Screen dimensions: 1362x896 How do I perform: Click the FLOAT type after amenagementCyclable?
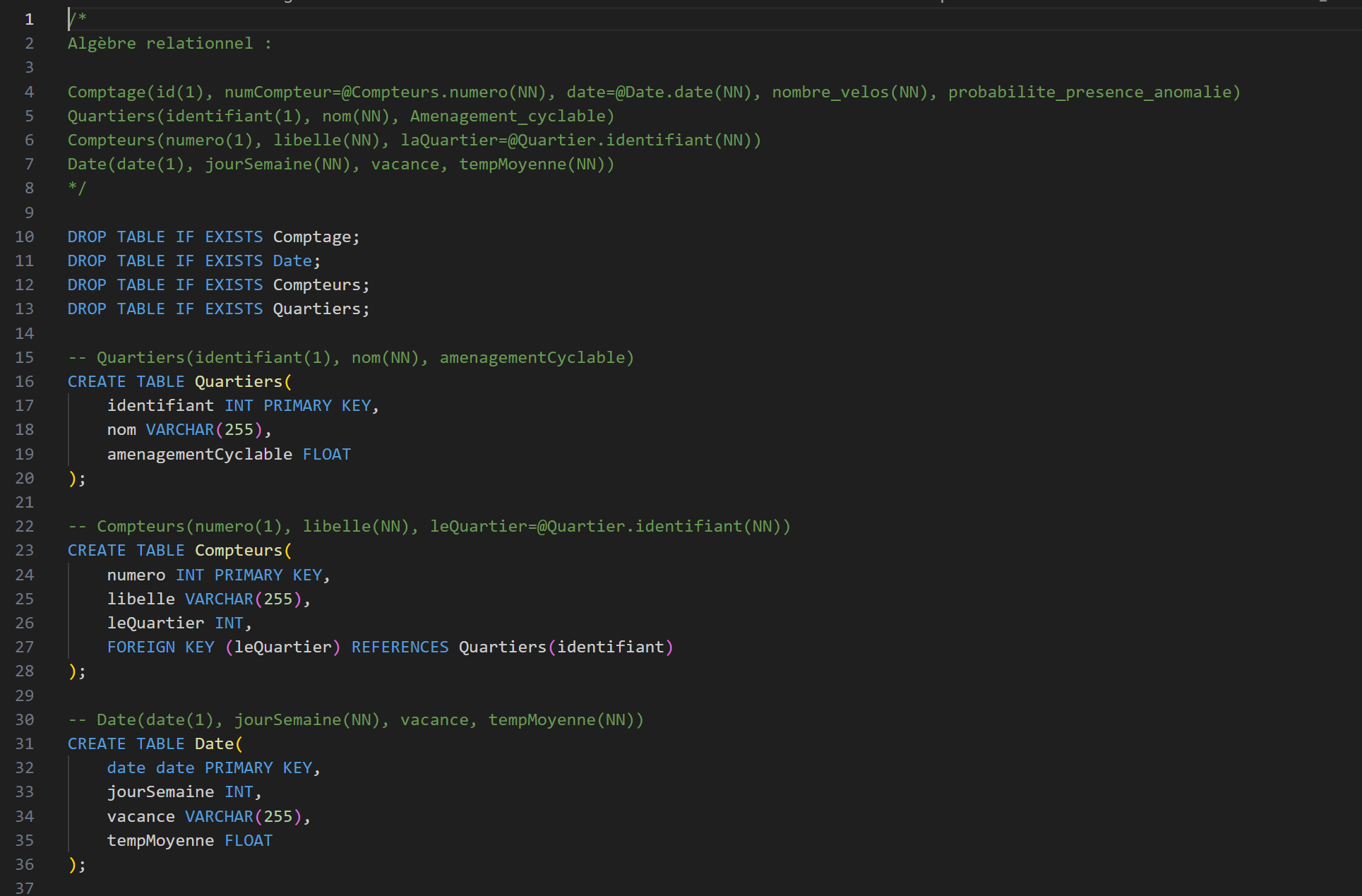[326, 455]
